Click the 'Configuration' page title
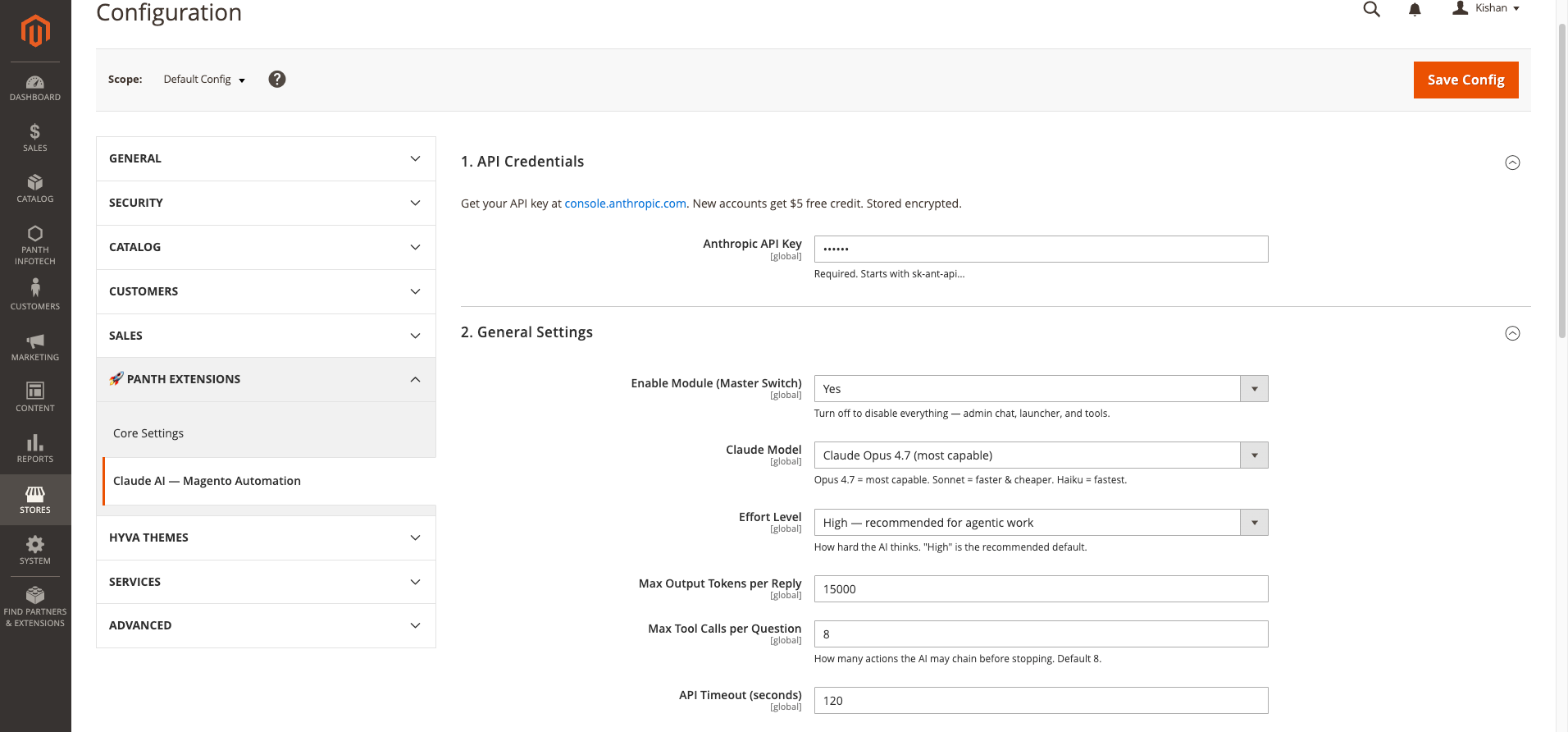The height and width of the screenshot is (732, 1568). 169,12
